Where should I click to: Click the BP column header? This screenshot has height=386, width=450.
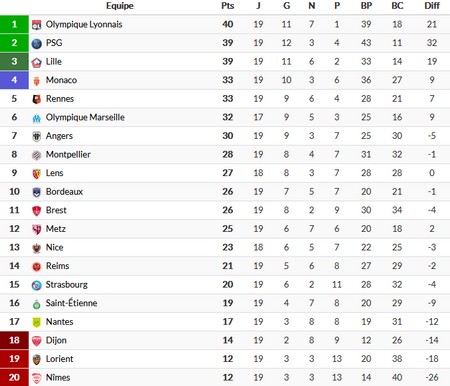366,6
